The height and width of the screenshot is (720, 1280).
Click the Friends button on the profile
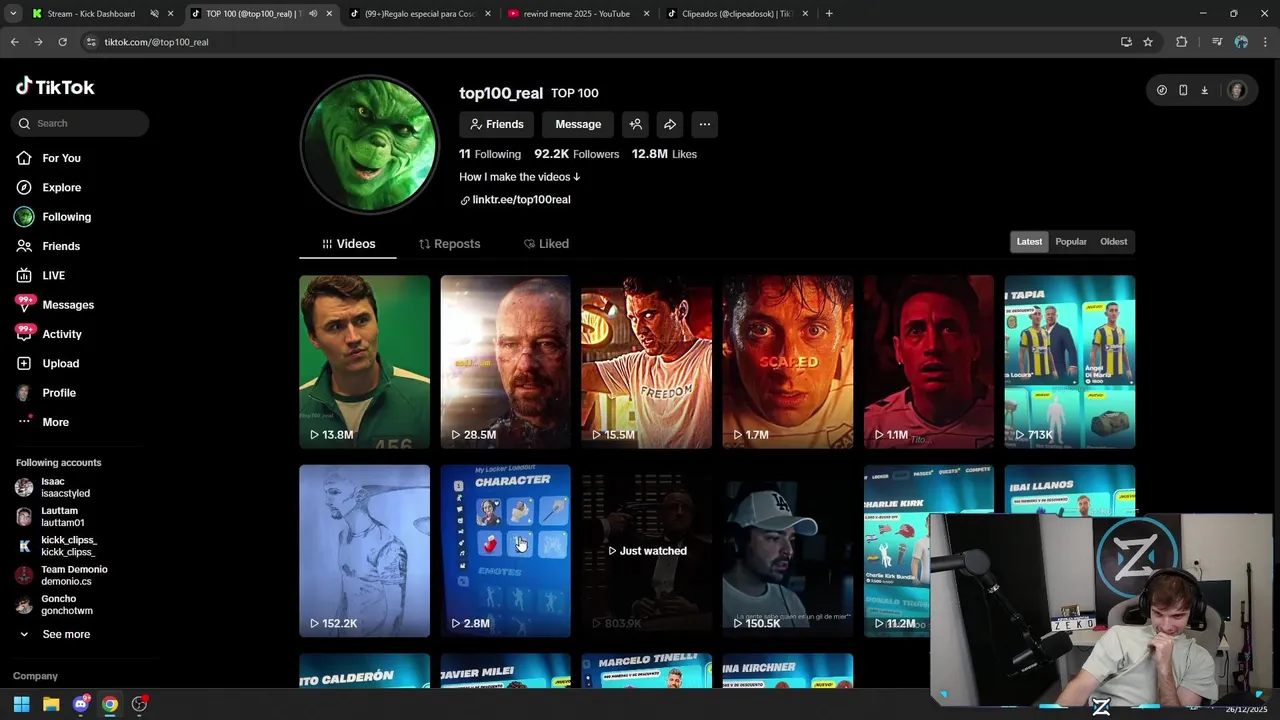coord(497,124)
